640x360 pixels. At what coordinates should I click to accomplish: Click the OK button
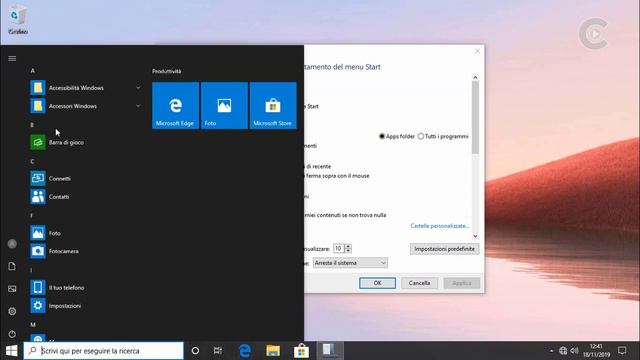(378, 283)
